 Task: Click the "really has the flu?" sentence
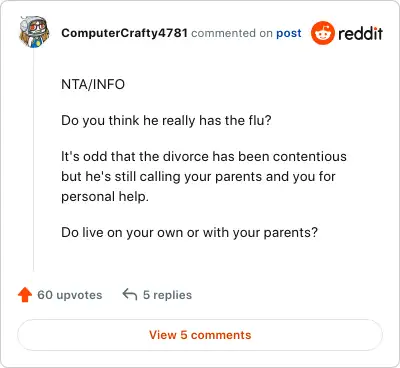click(166, 120)
